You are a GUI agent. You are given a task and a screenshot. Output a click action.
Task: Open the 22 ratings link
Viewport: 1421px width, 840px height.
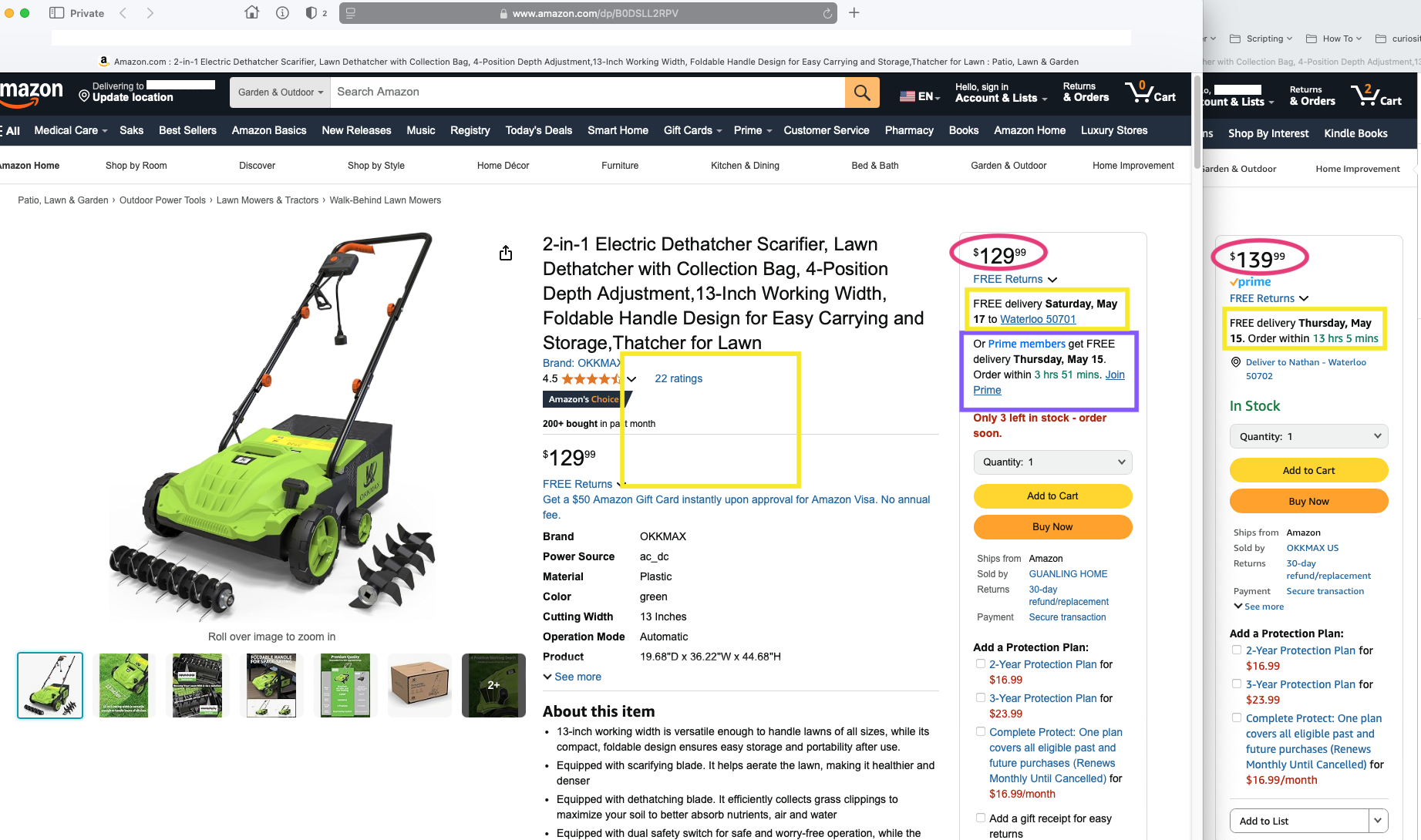pos(679,378)
